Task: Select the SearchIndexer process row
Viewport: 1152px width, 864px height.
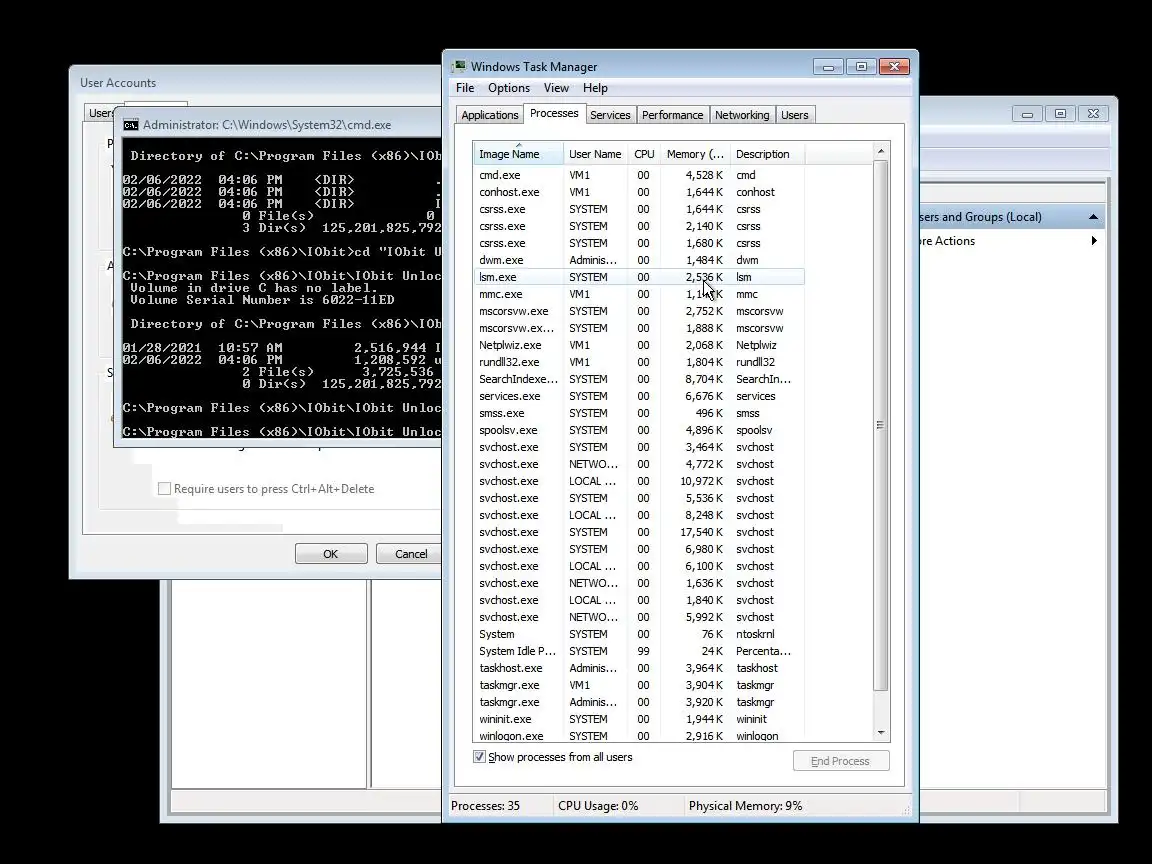Action: pos(639,379)
